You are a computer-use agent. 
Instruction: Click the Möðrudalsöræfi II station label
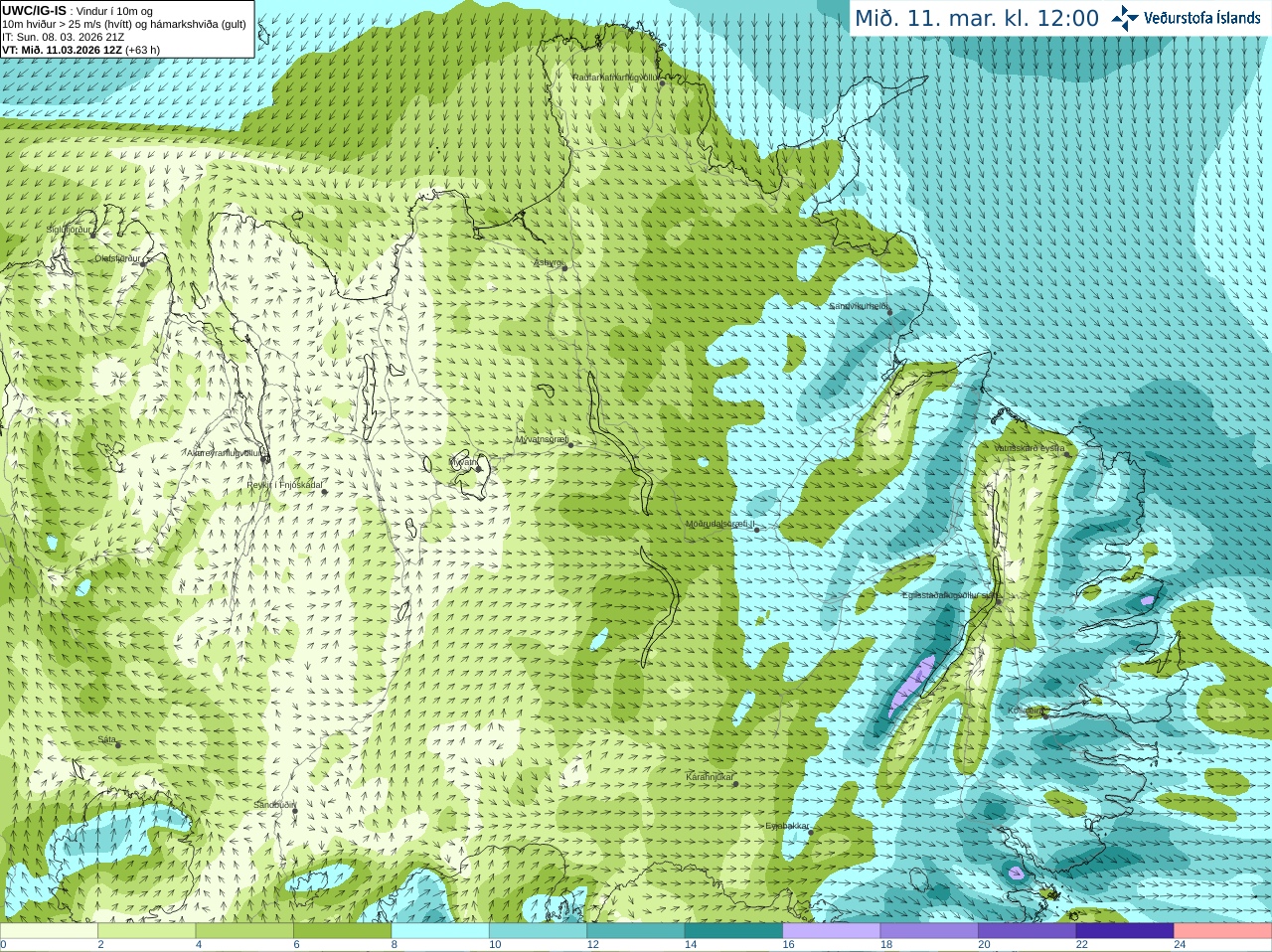point(719,524)
